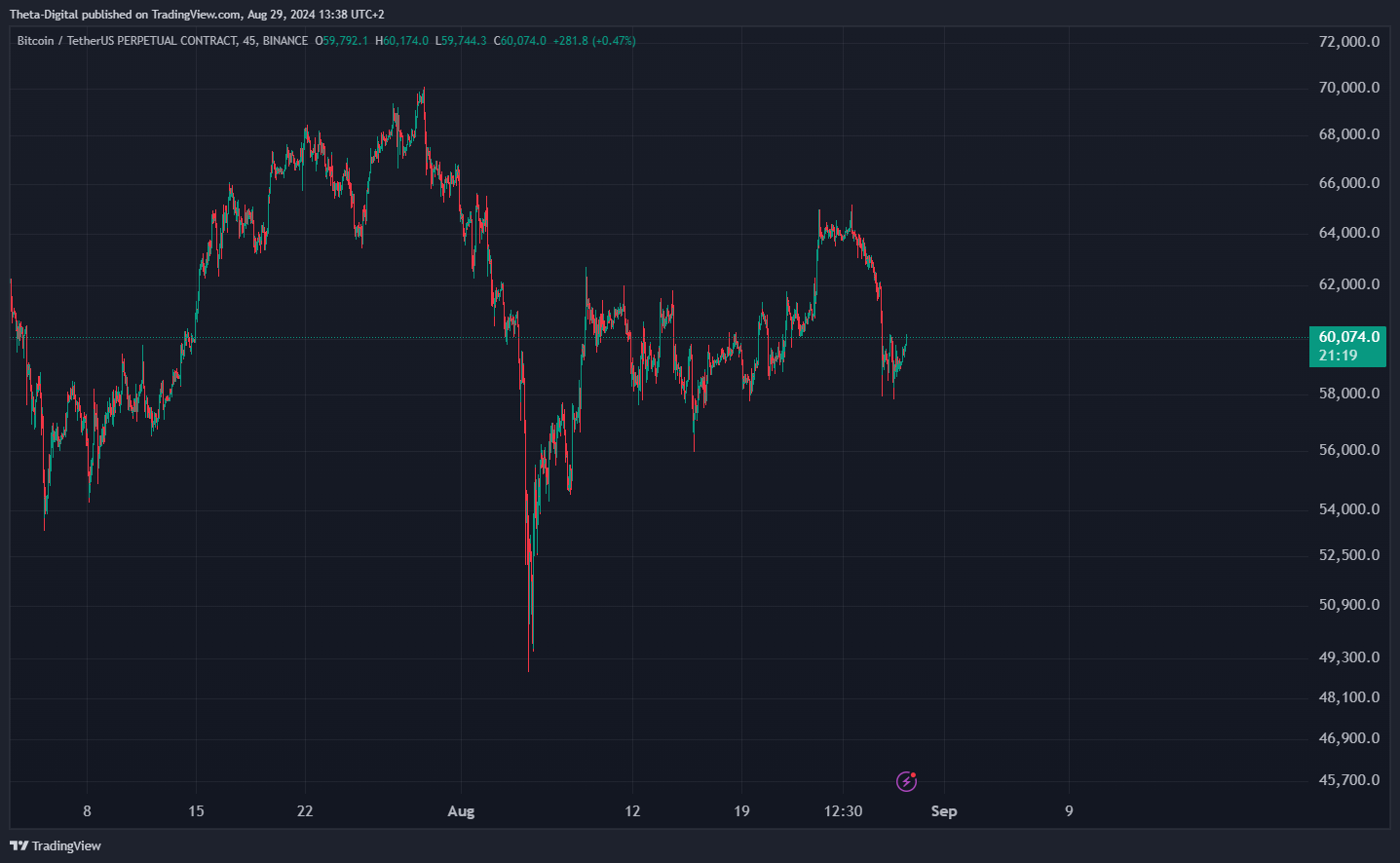Click the 58,000.0 price axis label

point(1349,394)
